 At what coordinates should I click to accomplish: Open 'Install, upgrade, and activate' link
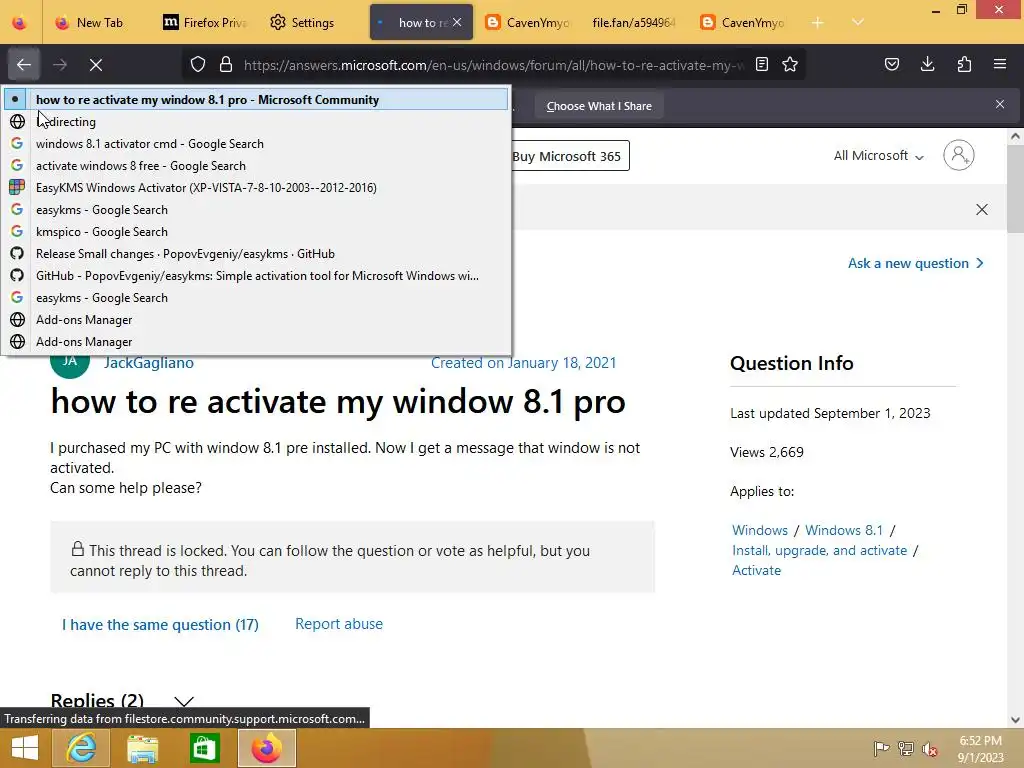tap(820, 551)
